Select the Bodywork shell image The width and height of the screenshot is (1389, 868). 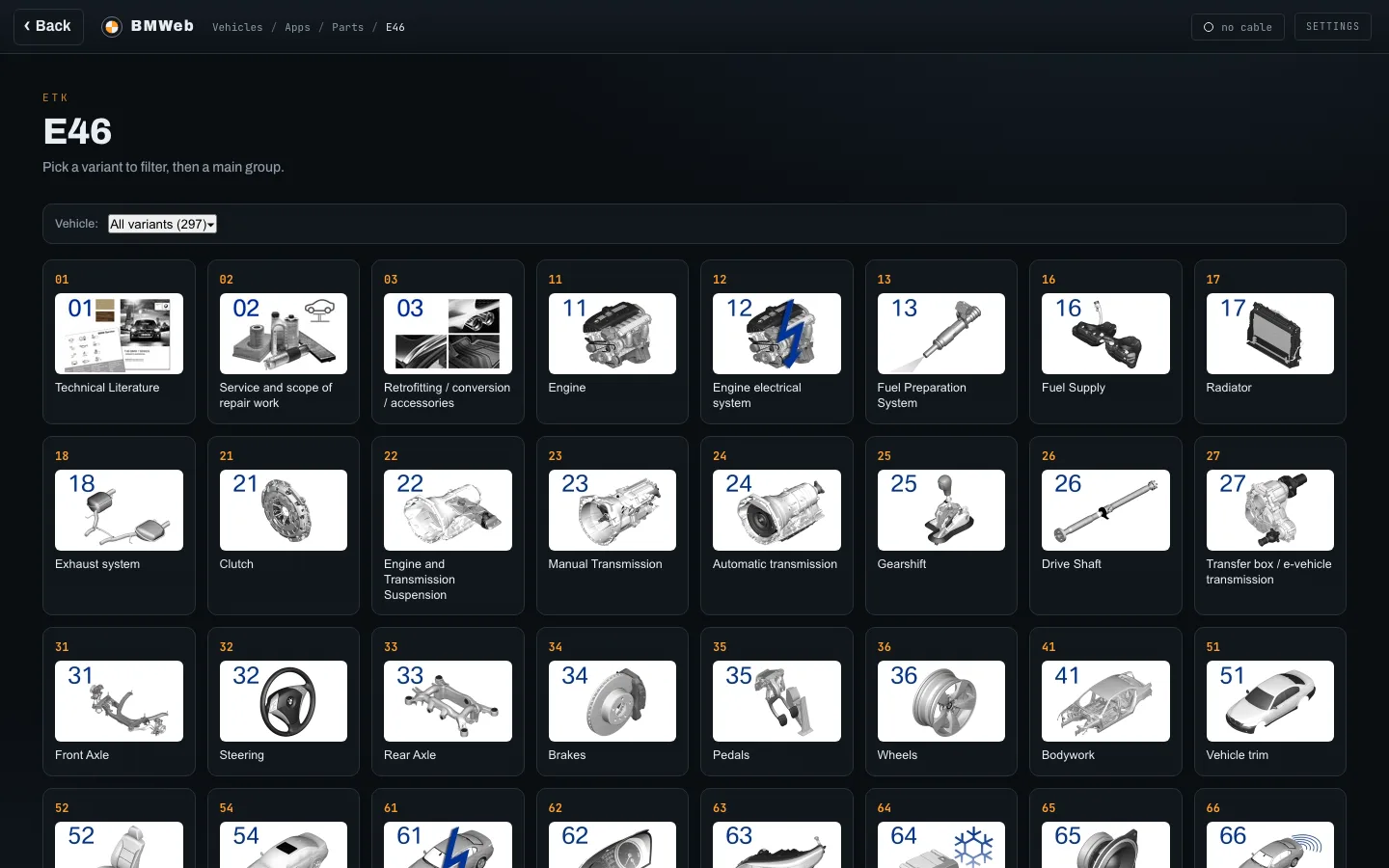[x=1105, y=701]
